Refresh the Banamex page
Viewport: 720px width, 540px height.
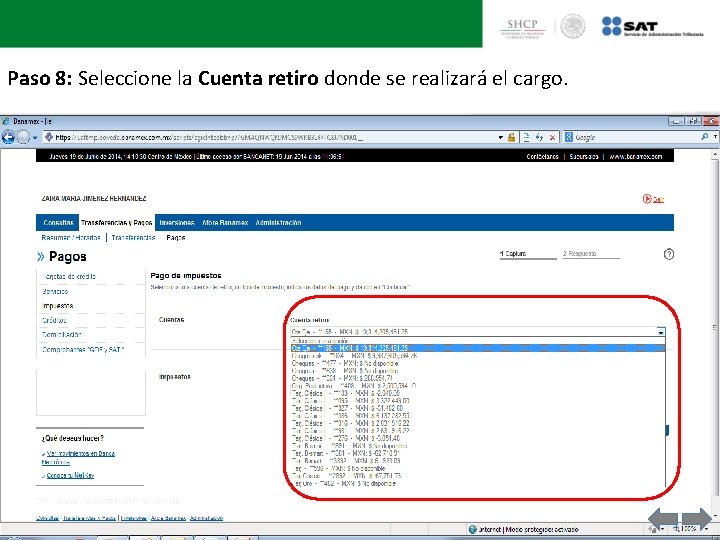[x=540, y=137]
